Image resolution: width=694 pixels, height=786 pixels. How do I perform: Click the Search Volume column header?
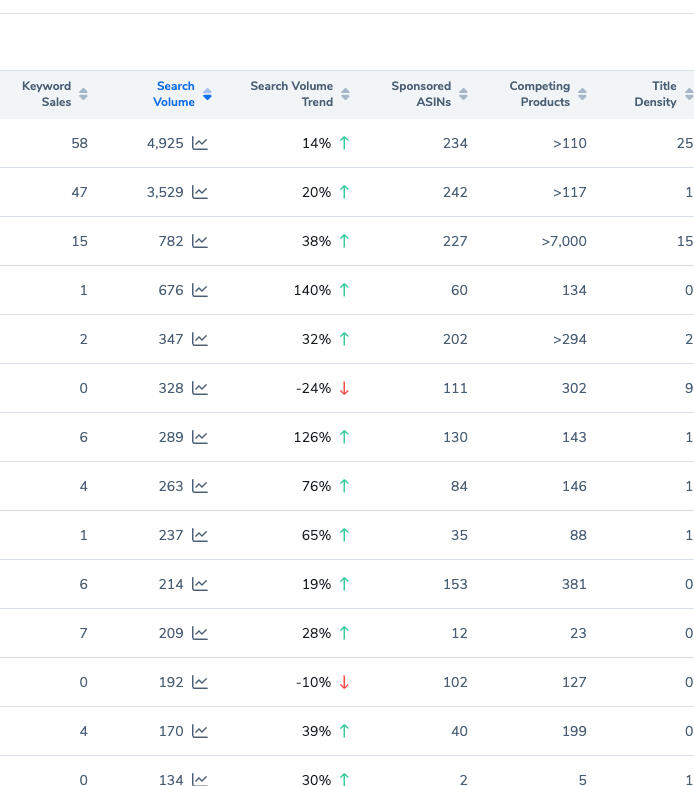pos(174,94)
